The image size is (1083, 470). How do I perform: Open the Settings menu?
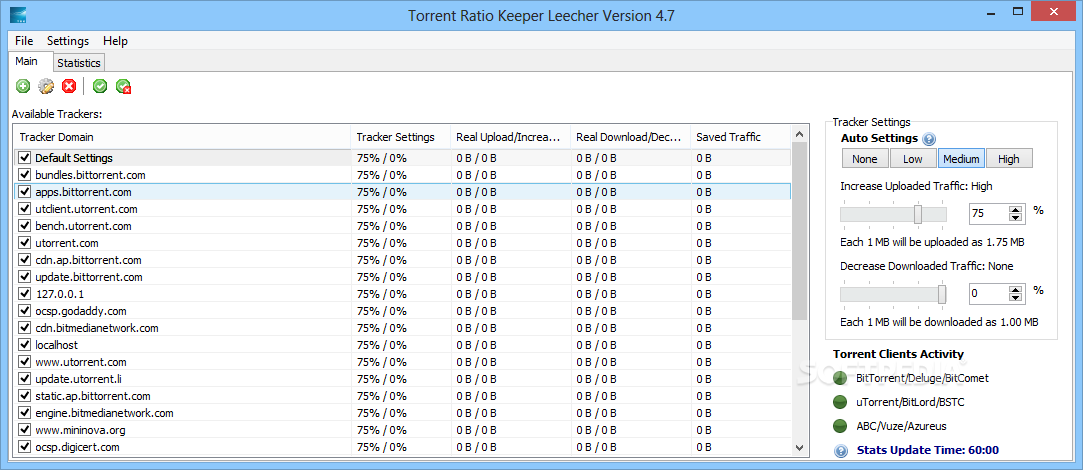[68, 41]
